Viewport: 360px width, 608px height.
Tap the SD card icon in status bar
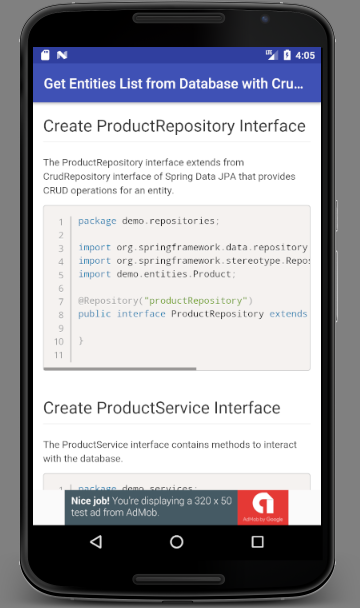point(45,55)
